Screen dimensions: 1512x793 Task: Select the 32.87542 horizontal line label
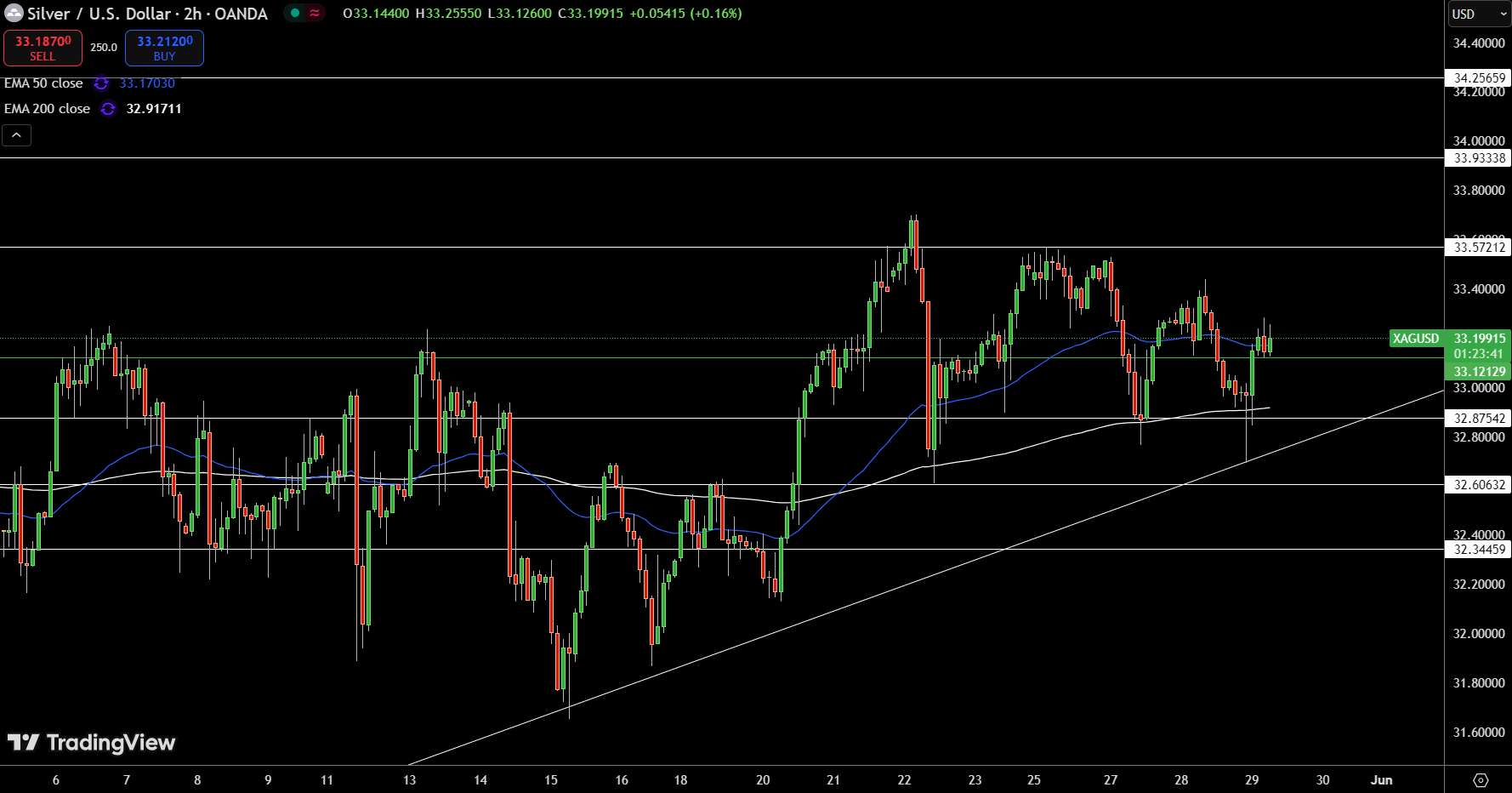tap(1479, 419)
